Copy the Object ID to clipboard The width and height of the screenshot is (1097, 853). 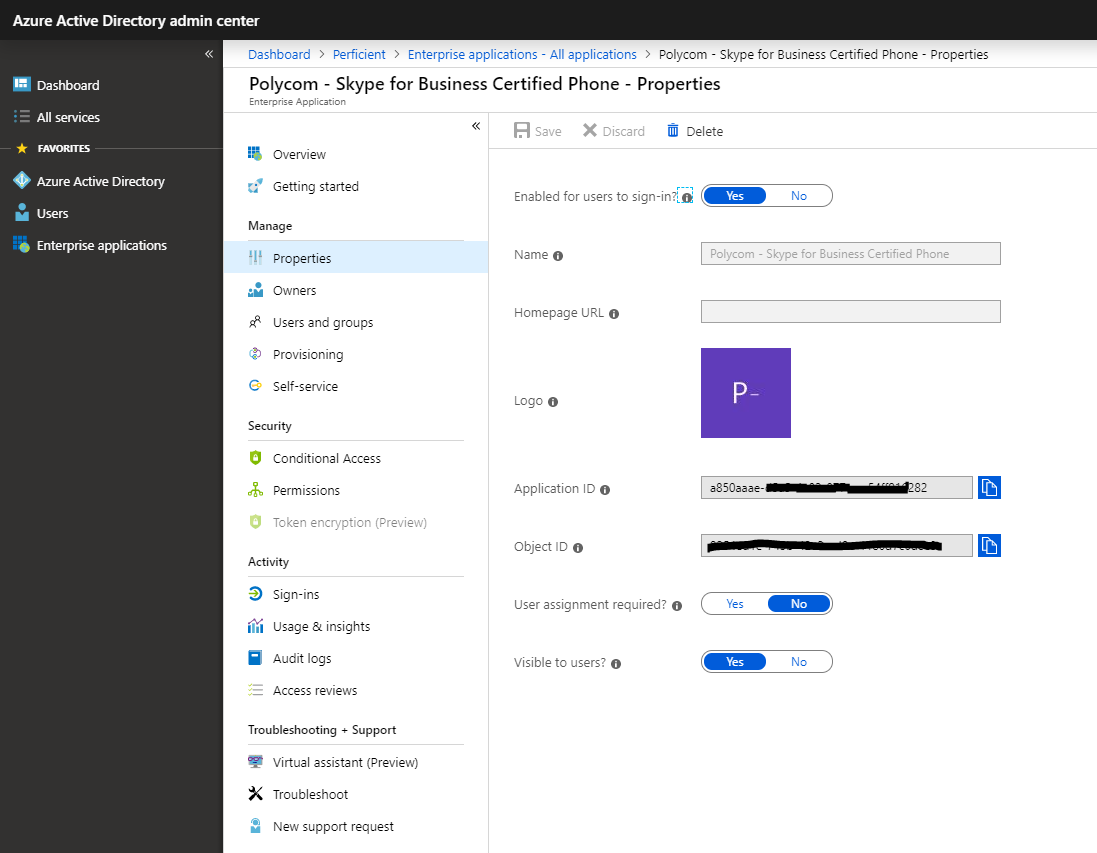click(989, 545)
